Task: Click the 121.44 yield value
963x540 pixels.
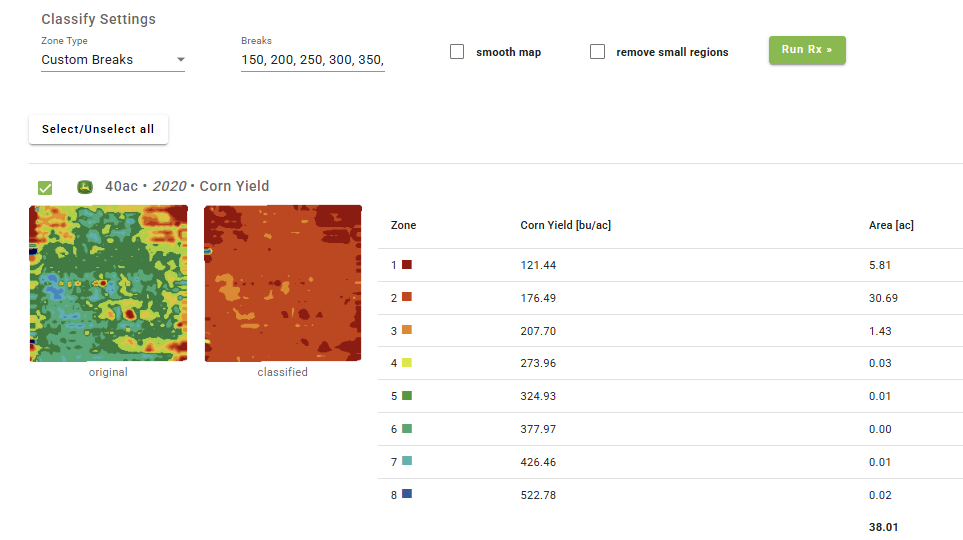Action: point(538,265)
